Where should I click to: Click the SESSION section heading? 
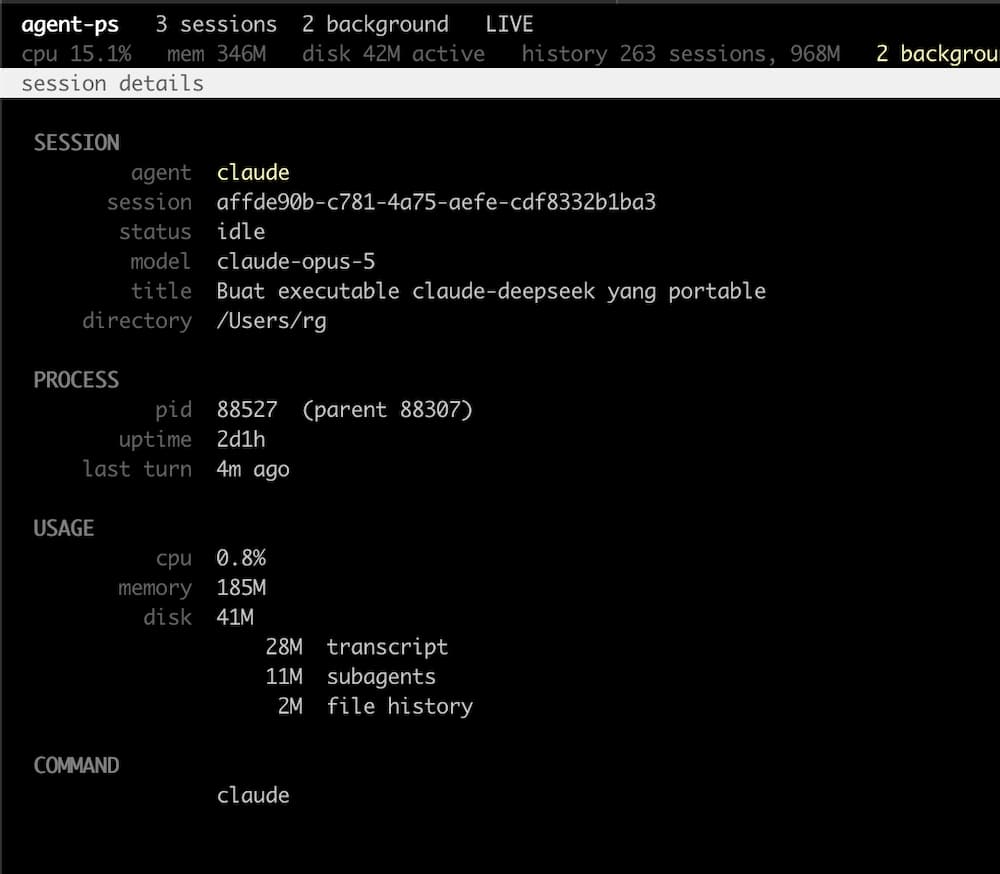pyautogui.click(x=77, y=143)
